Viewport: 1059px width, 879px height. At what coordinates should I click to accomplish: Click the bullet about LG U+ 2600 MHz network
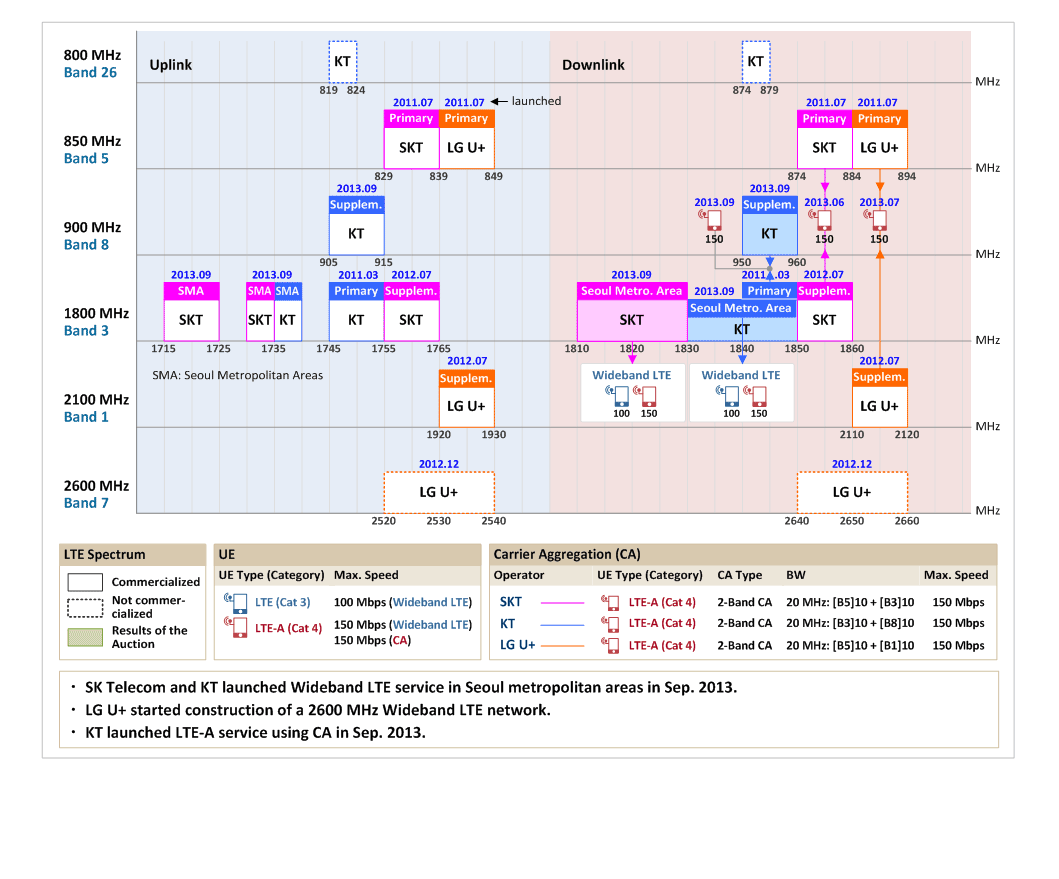317,710
